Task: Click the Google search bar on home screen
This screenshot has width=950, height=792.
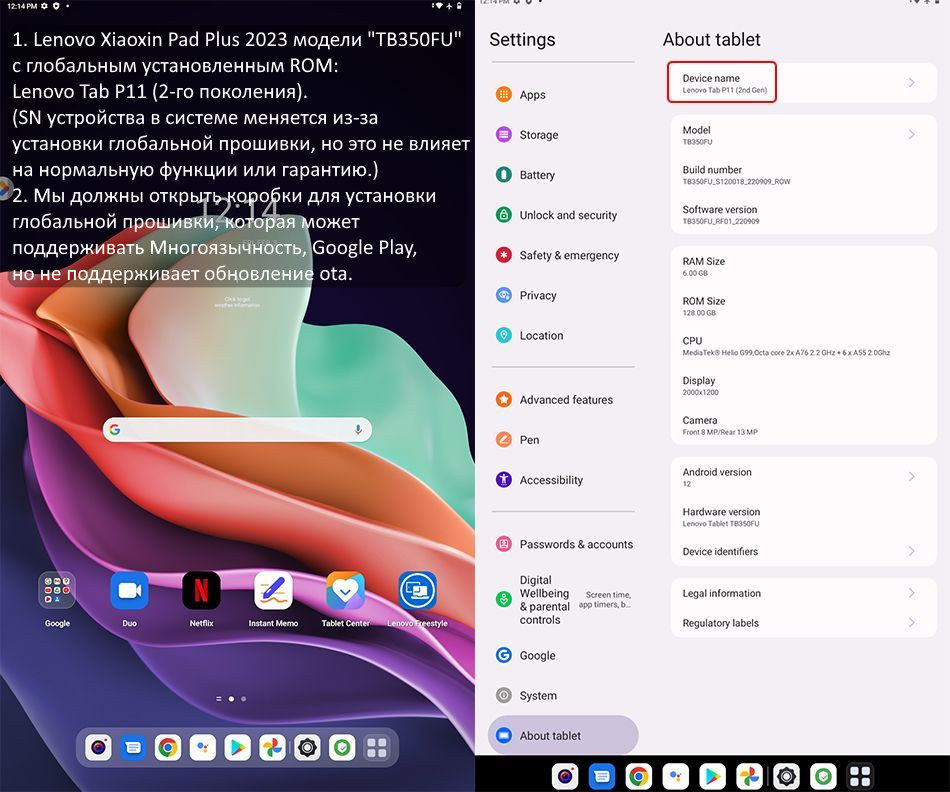Action: (237, 430)
